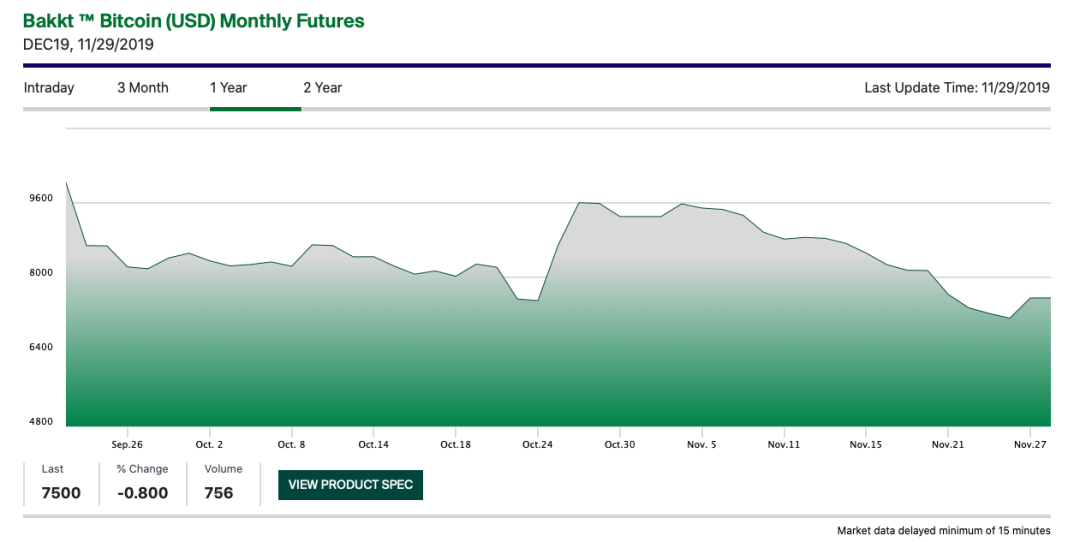Click the Oct. 8 date axis label

coord(291,445)
